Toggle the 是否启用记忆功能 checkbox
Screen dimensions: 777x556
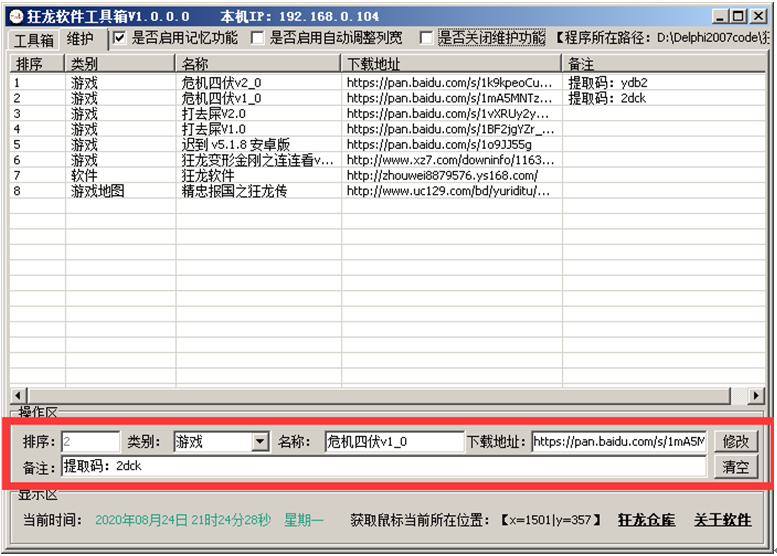coord(120,38)
